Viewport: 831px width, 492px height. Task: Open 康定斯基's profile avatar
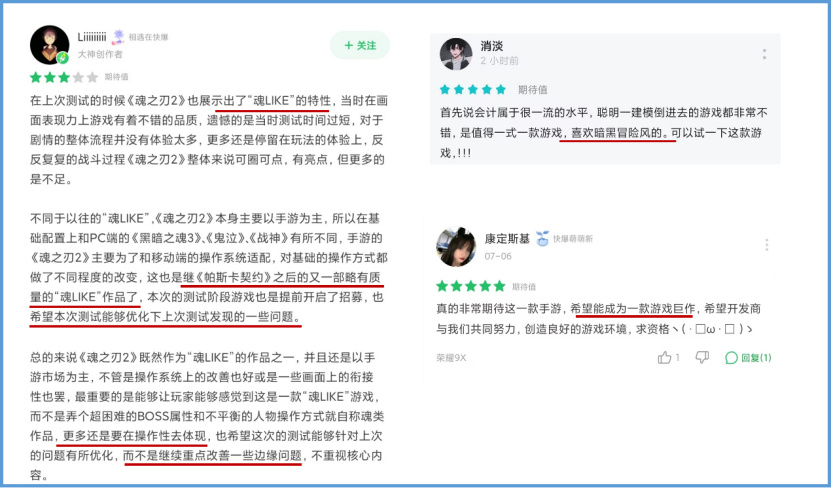pyautogui.click(x=456, y=247)
